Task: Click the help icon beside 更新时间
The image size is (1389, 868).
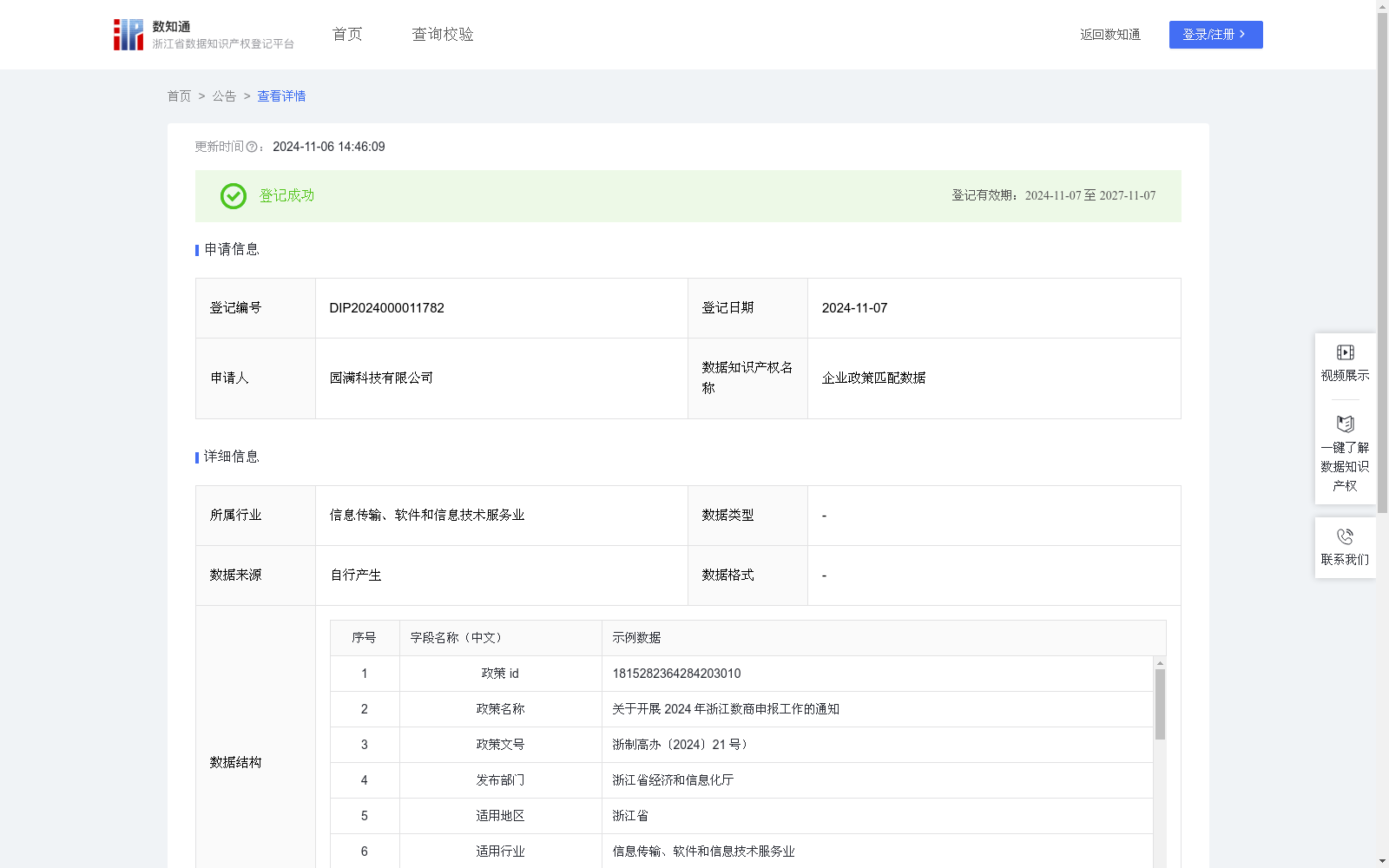Action: (252, 148)
